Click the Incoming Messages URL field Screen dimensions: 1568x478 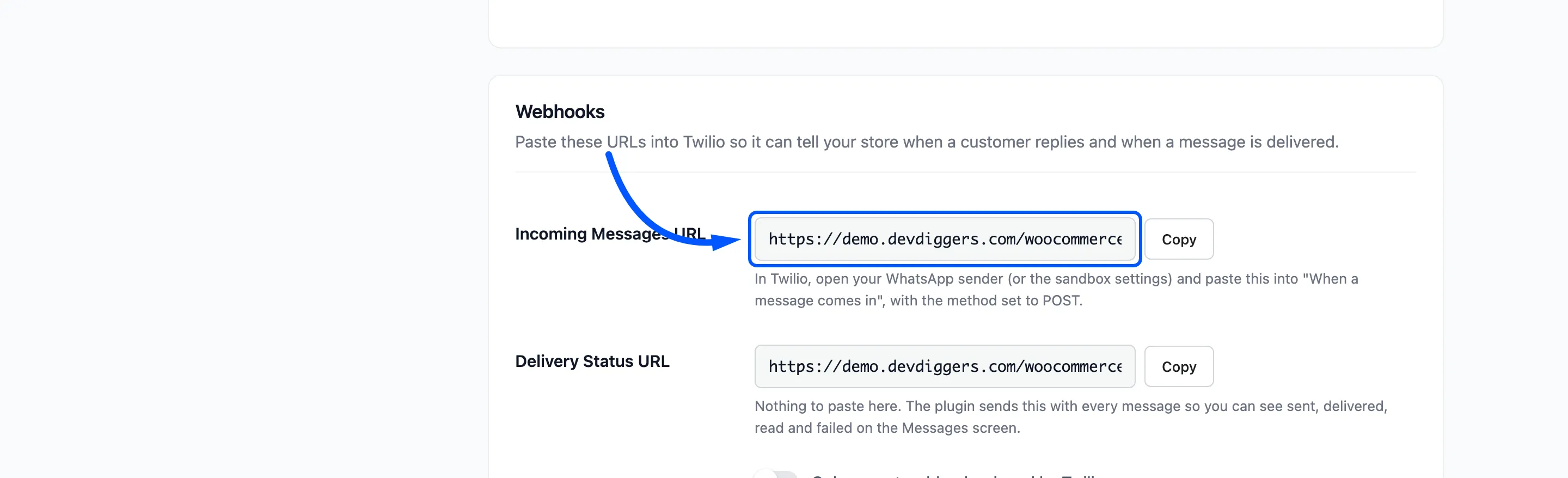pos(945,238)
